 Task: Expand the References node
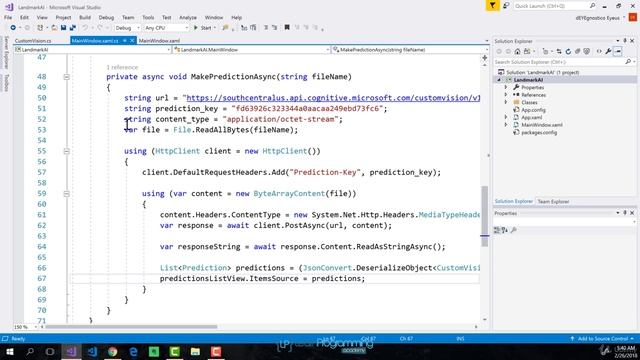tap(506, 95)
